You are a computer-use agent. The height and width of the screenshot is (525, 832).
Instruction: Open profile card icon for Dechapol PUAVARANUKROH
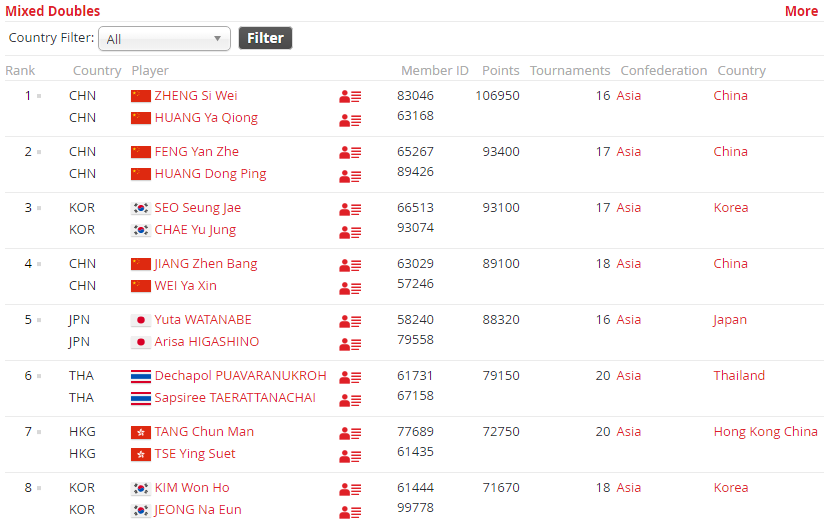tap(350, 377)
